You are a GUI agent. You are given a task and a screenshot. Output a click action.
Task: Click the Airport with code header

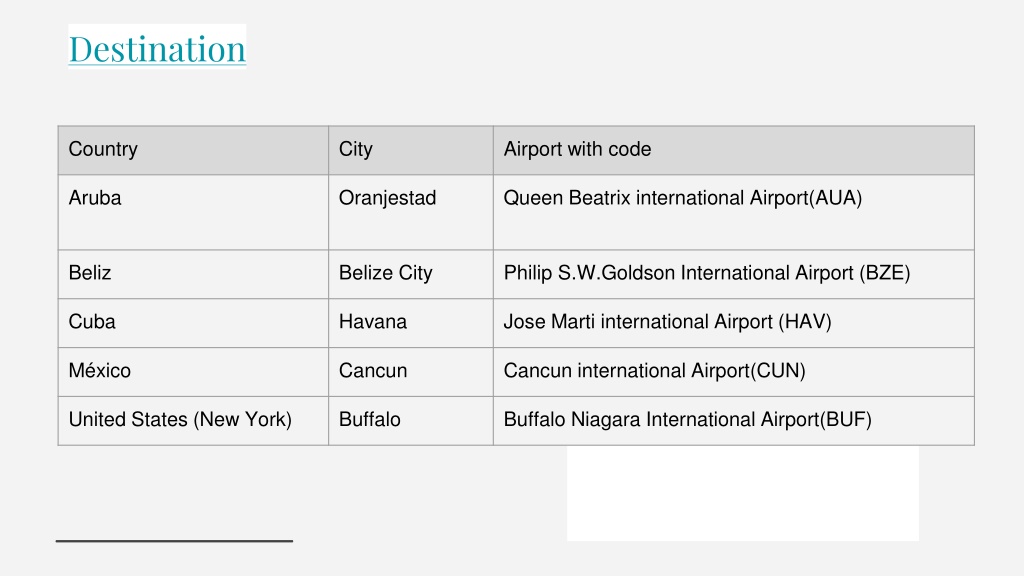point(733,150)
